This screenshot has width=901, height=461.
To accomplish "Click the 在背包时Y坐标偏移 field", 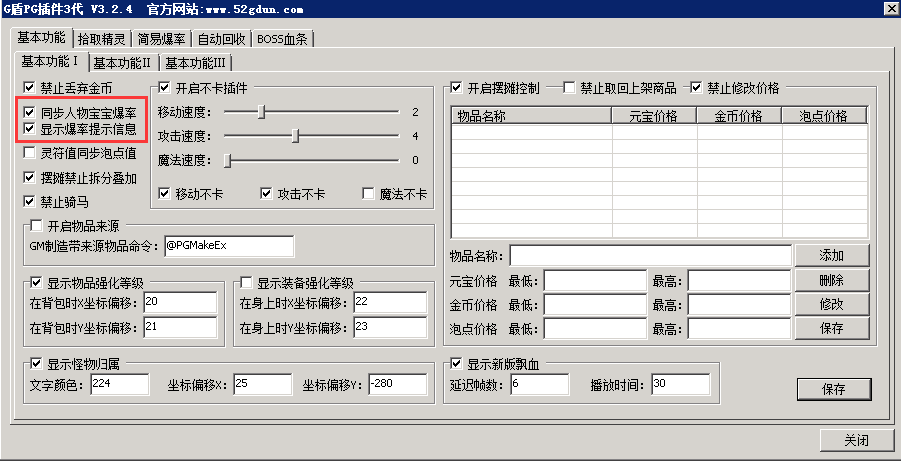I will pyautogui.click(x=180, y=327).
